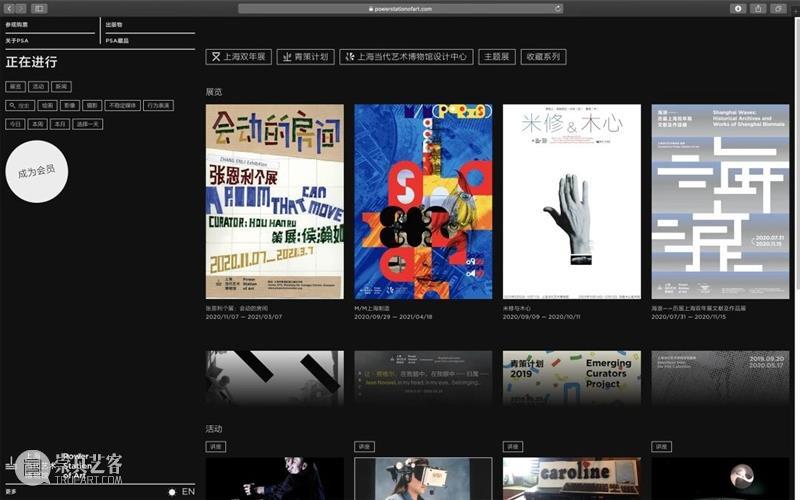Open the 海浪 Shanghai Biennale archive caption link
This screenshot has height=500, width=800.
pyautogui.click(x=699, y=308)
